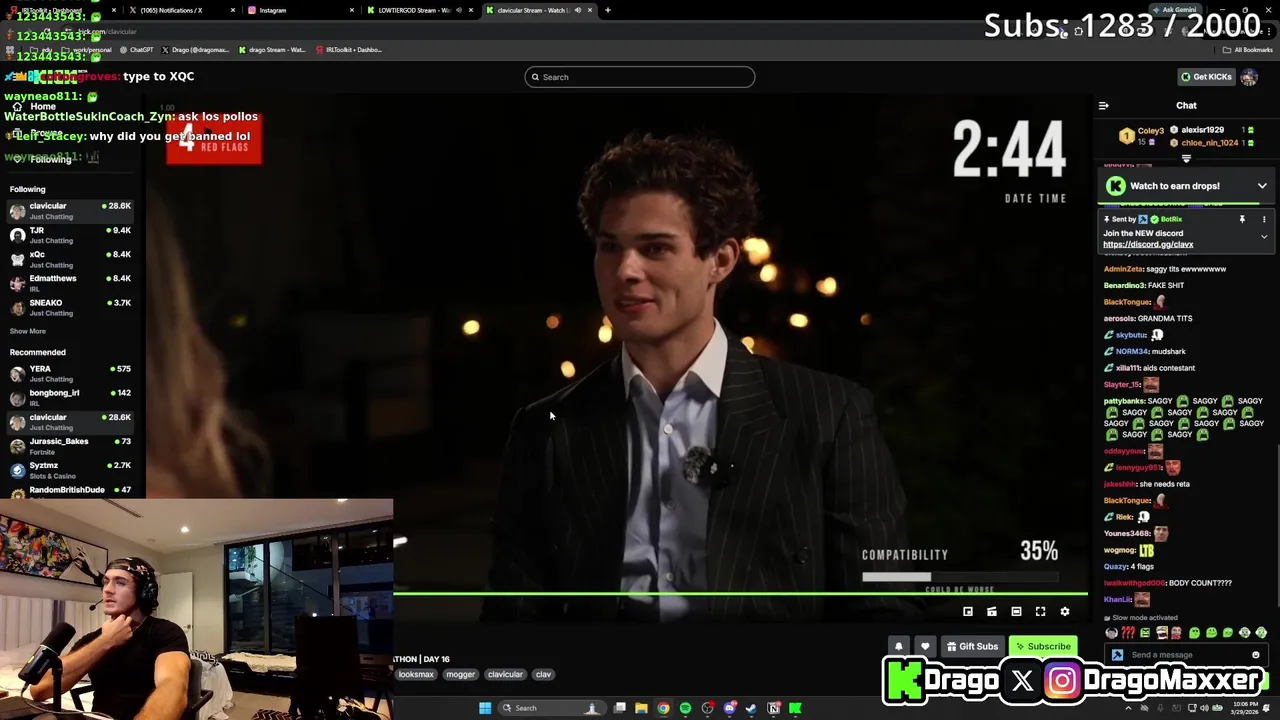Open the video player settings gear
The width and height of the screenshot is (1280, 720).
click(1064, 612)
